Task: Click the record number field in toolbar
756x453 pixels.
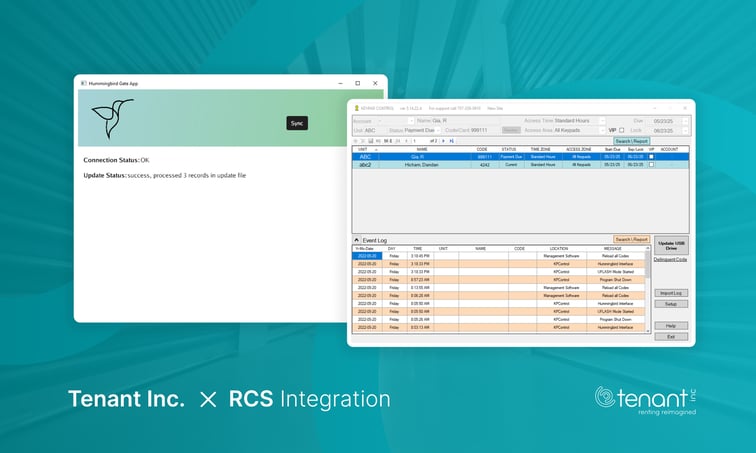Action: click(x=419, y=141)
